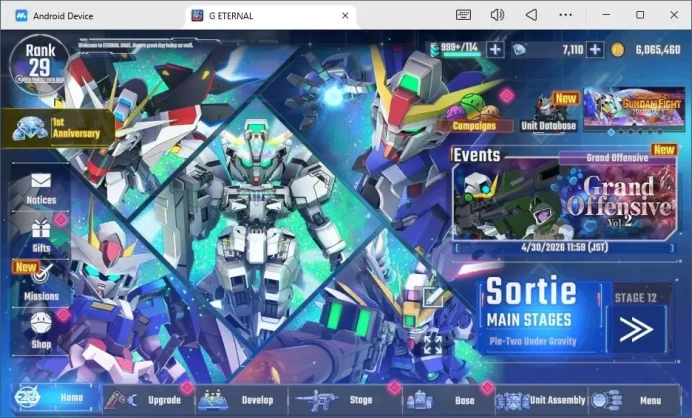692x418 pixels.
Task: Switch to the Stage tab
Action: [344, 400]
